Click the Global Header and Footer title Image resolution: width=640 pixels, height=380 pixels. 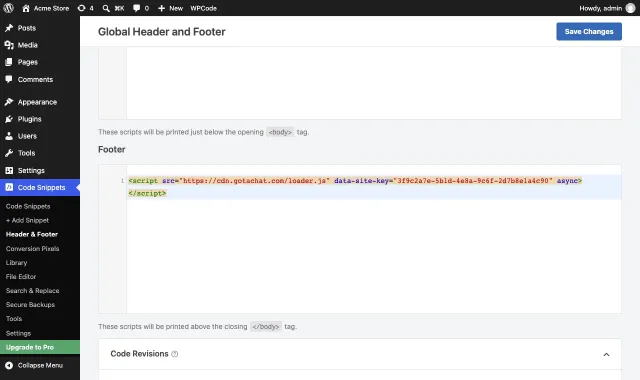[162, 32]
